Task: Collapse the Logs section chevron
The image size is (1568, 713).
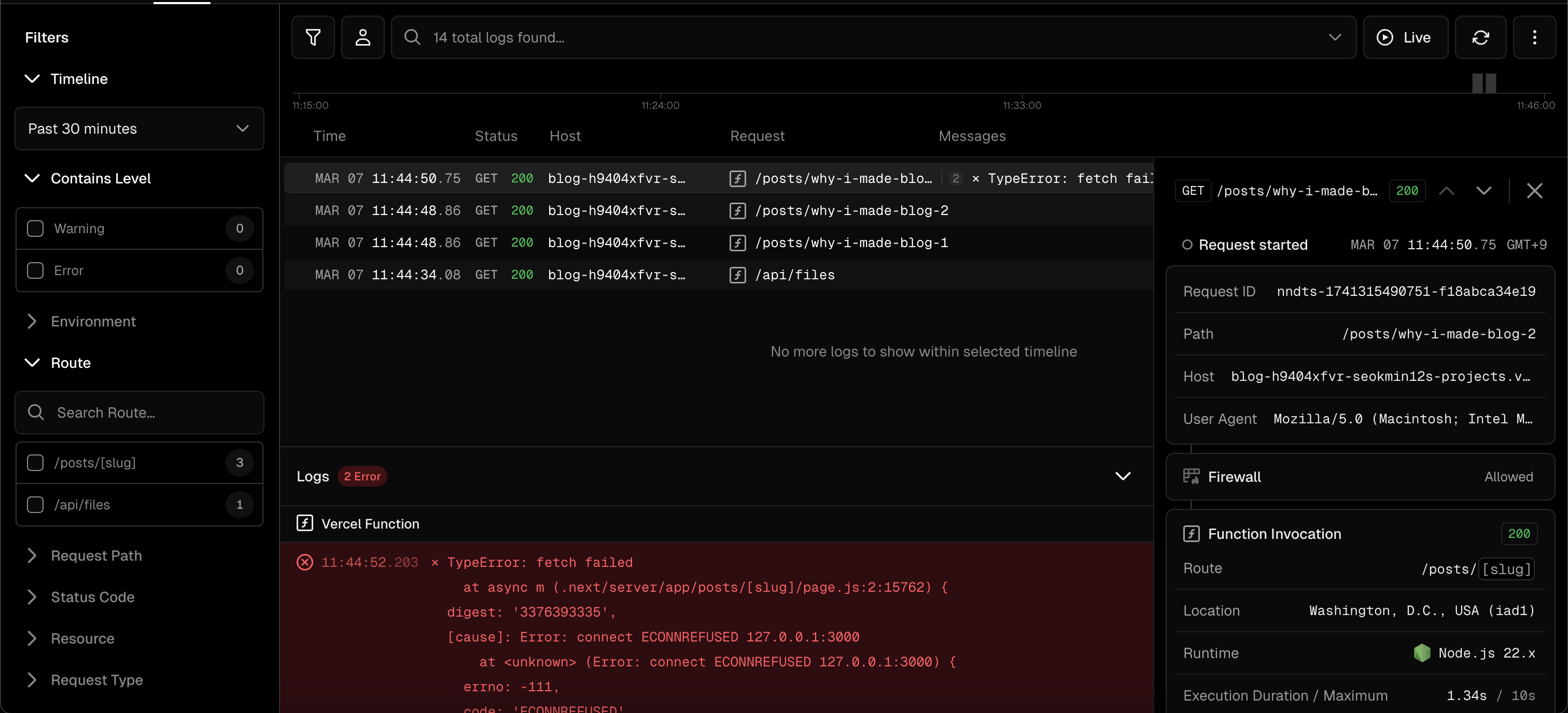Action: [x=1123, y=476]
